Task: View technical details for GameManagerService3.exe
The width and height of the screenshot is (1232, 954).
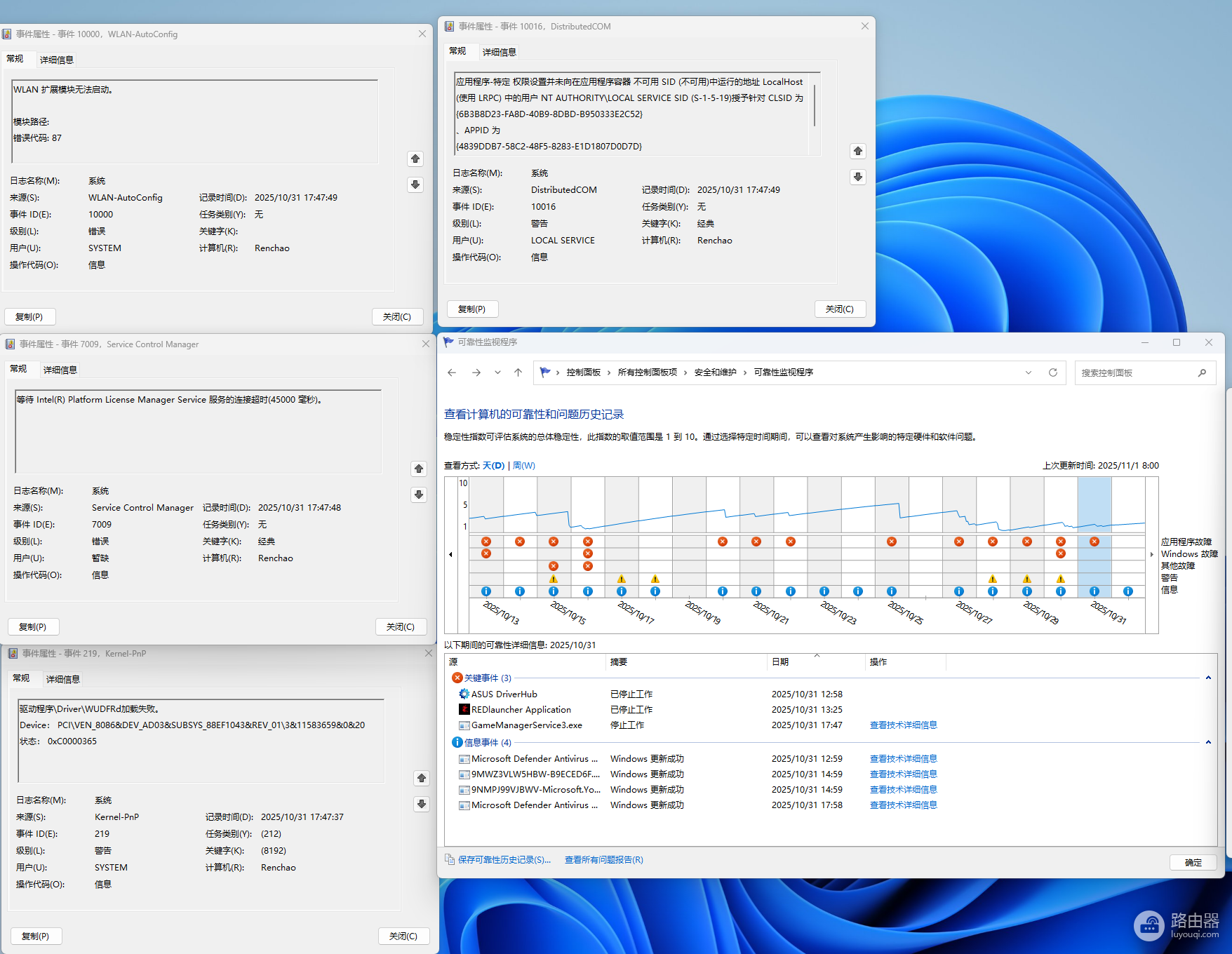Action: (904, 725)
